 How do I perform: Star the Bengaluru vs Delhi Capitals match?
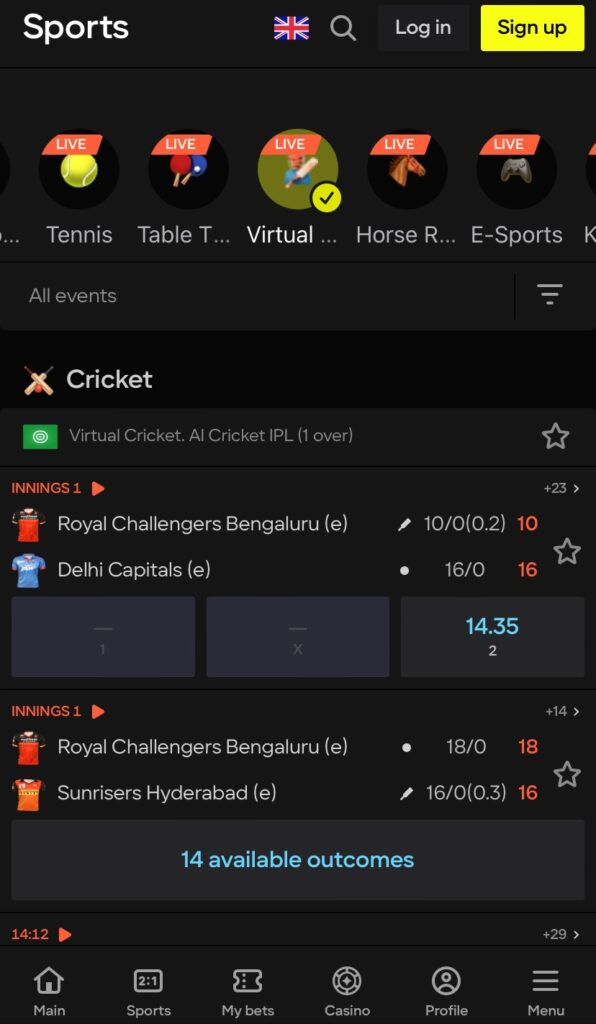coord(567,550)
